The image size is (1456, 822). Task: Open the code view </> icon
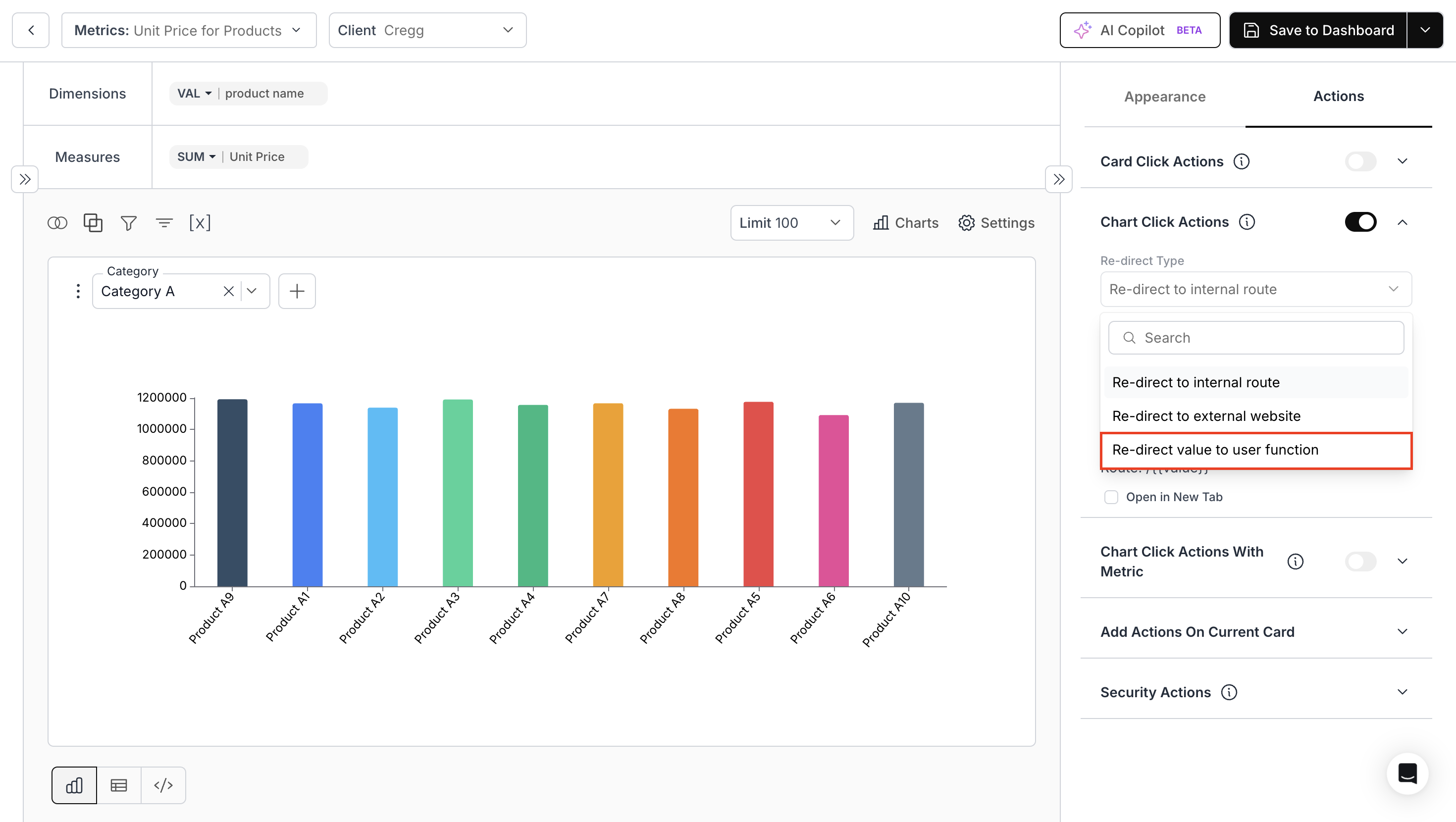click(x=163, y=785)
